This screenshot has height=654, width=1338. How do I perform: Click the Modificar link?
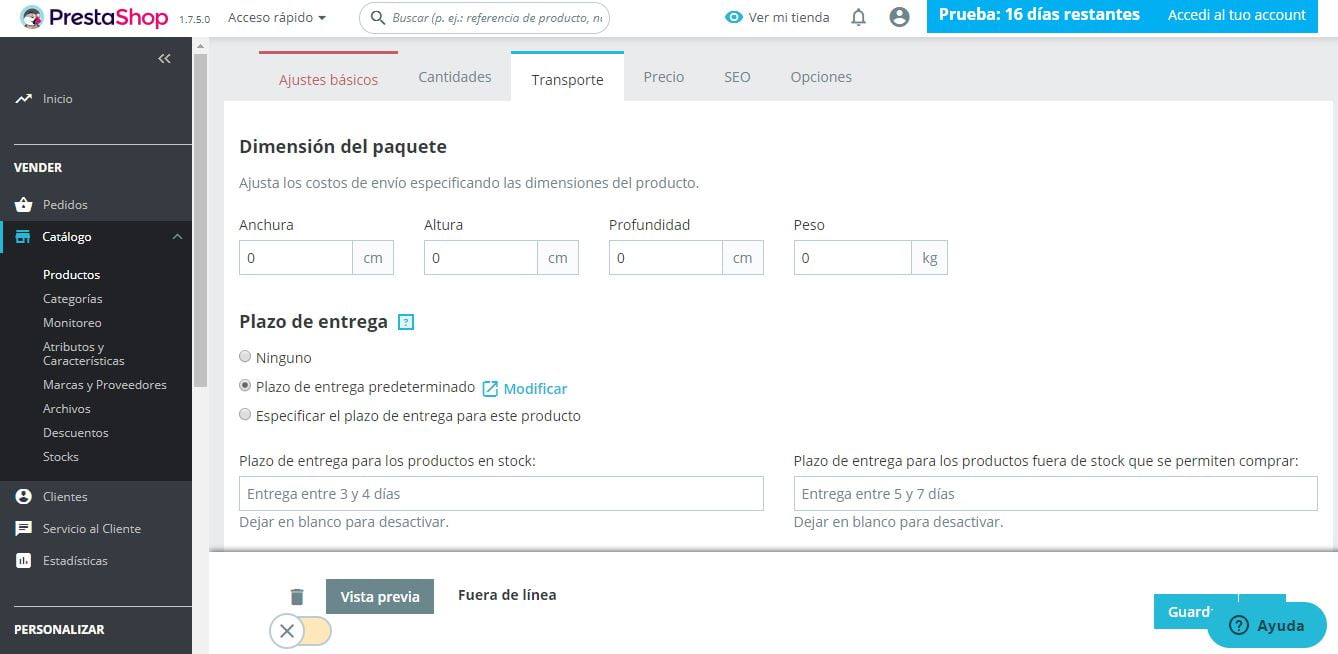coord(536,388)
